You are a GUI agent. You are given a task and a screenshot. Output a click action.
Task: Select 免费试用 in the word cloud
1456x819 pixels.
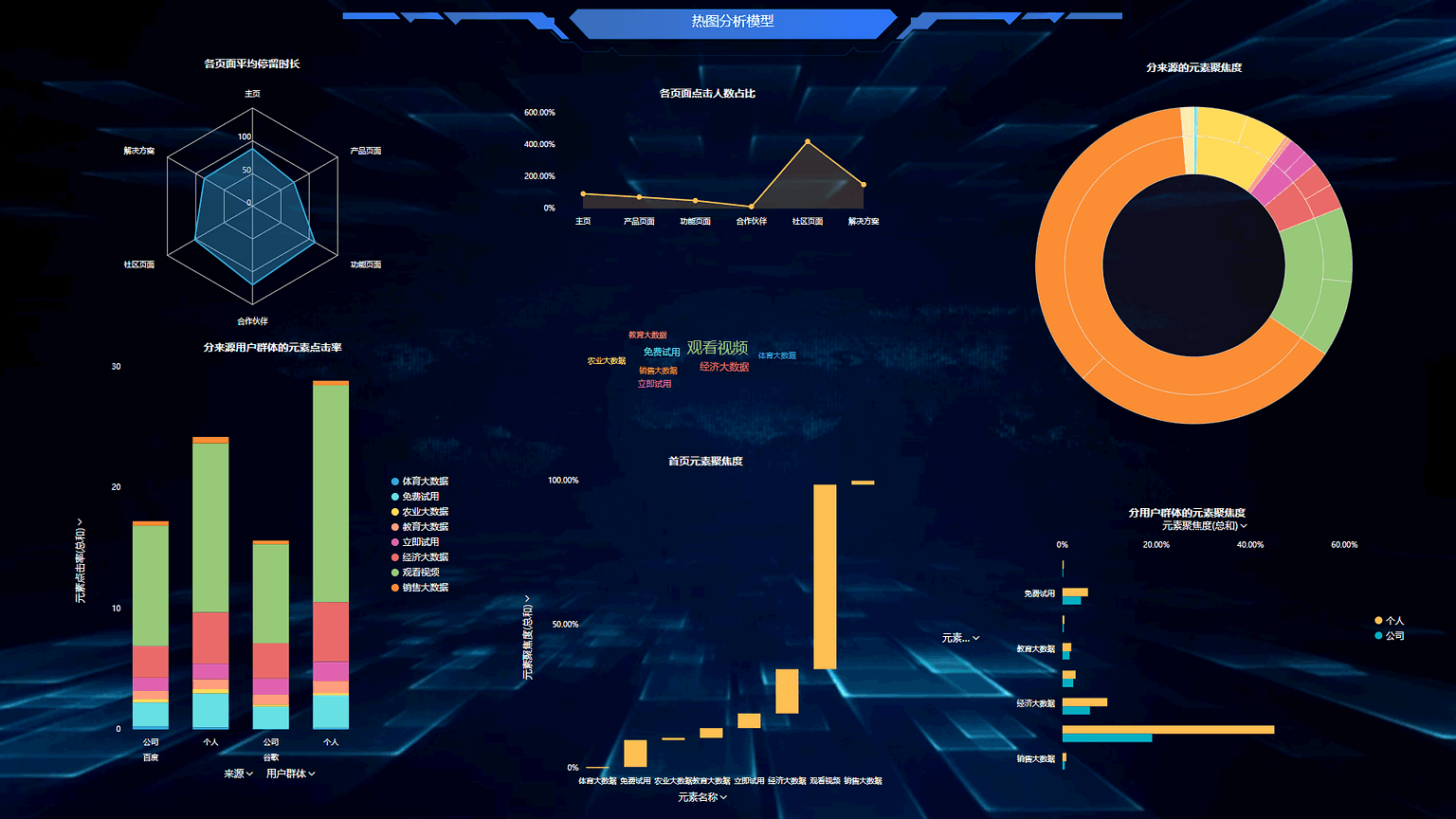point(662,352)
